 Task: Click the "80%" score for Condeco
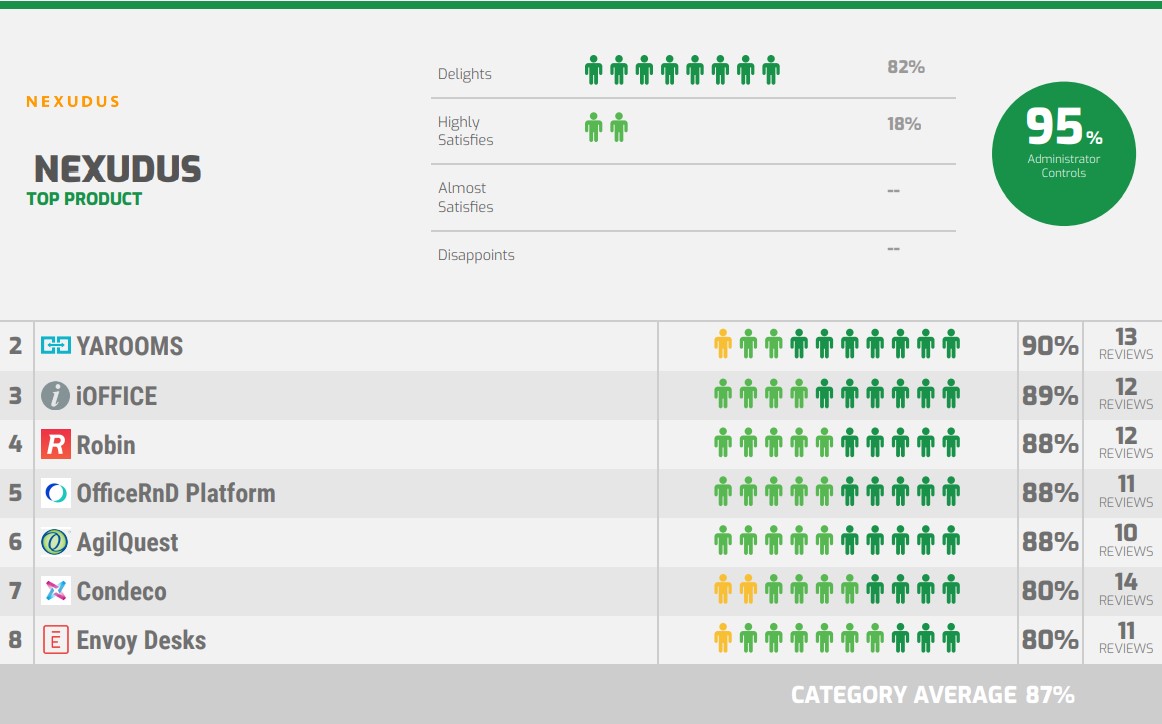(1050, 591)
